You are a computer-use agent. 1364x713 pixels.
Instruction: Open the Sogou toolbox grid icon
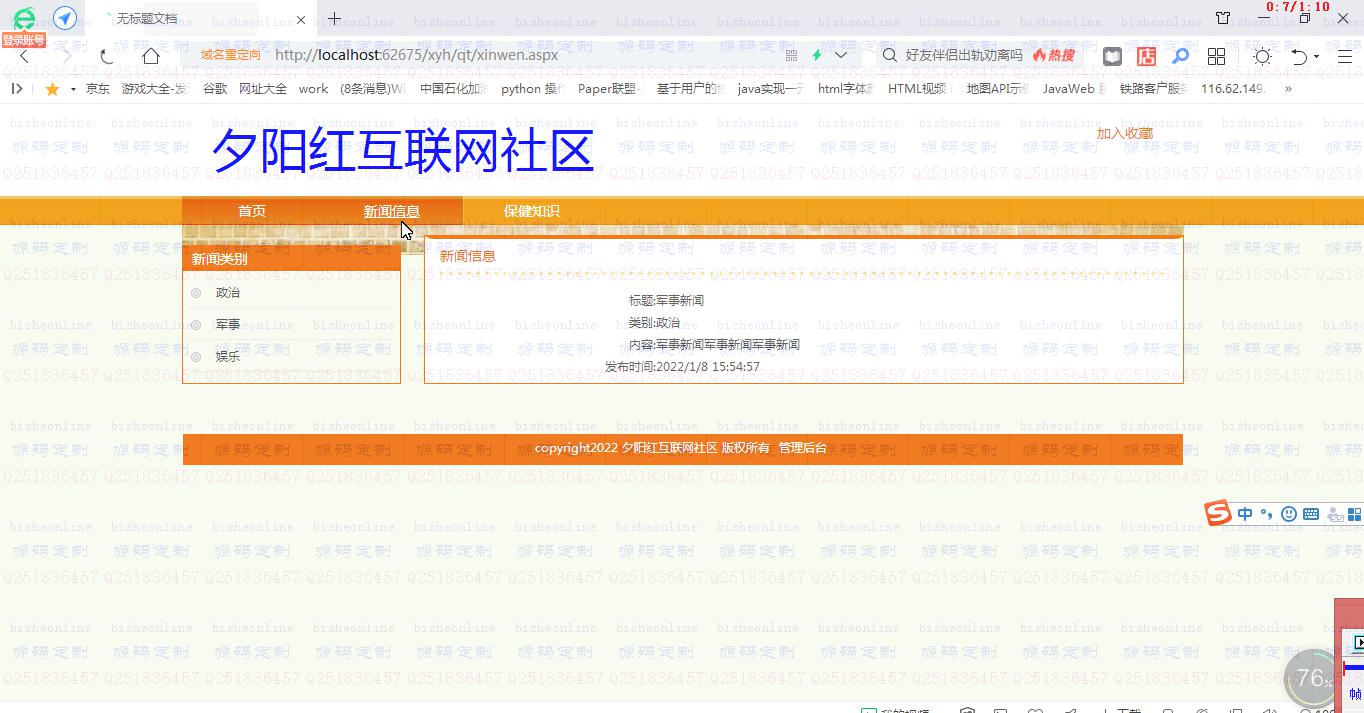[1356, 515]
